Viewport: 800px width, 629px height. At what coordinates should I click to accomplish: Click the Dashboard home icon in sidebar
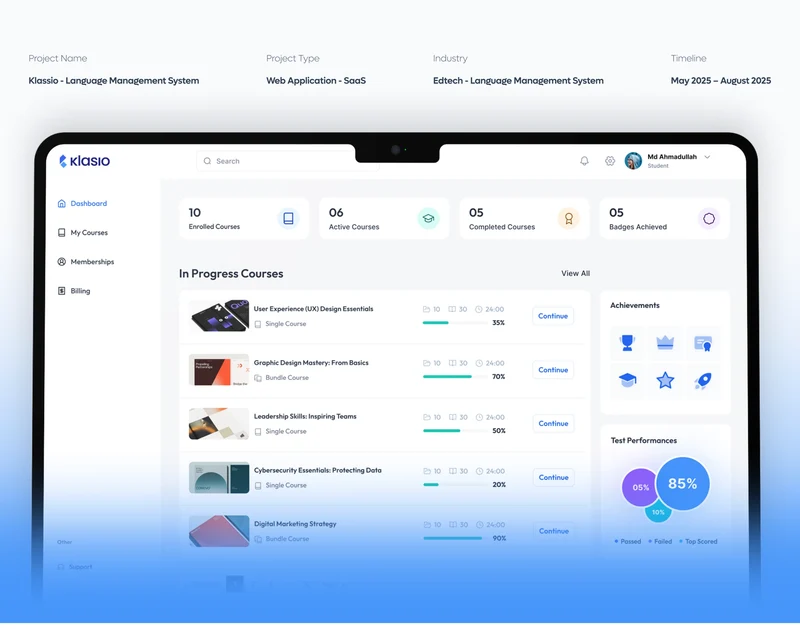[62, 204]
